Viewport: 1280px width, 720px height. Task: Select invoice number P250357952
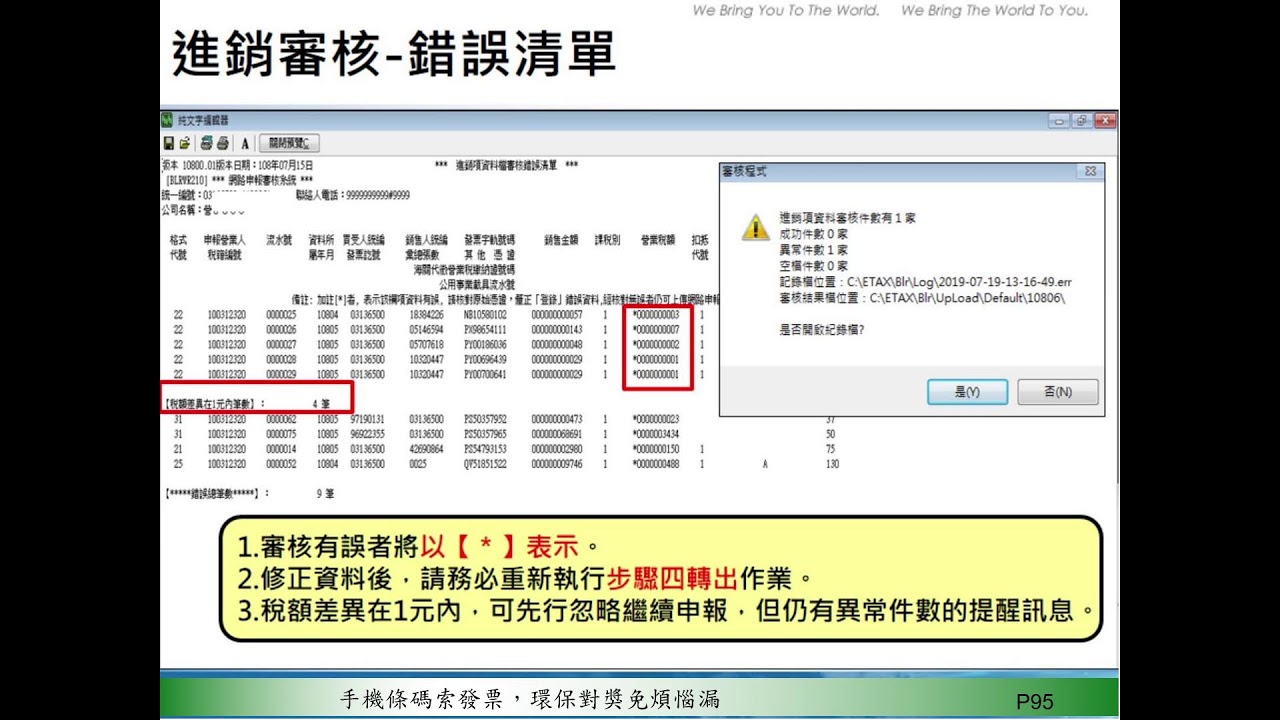point(485,419)
